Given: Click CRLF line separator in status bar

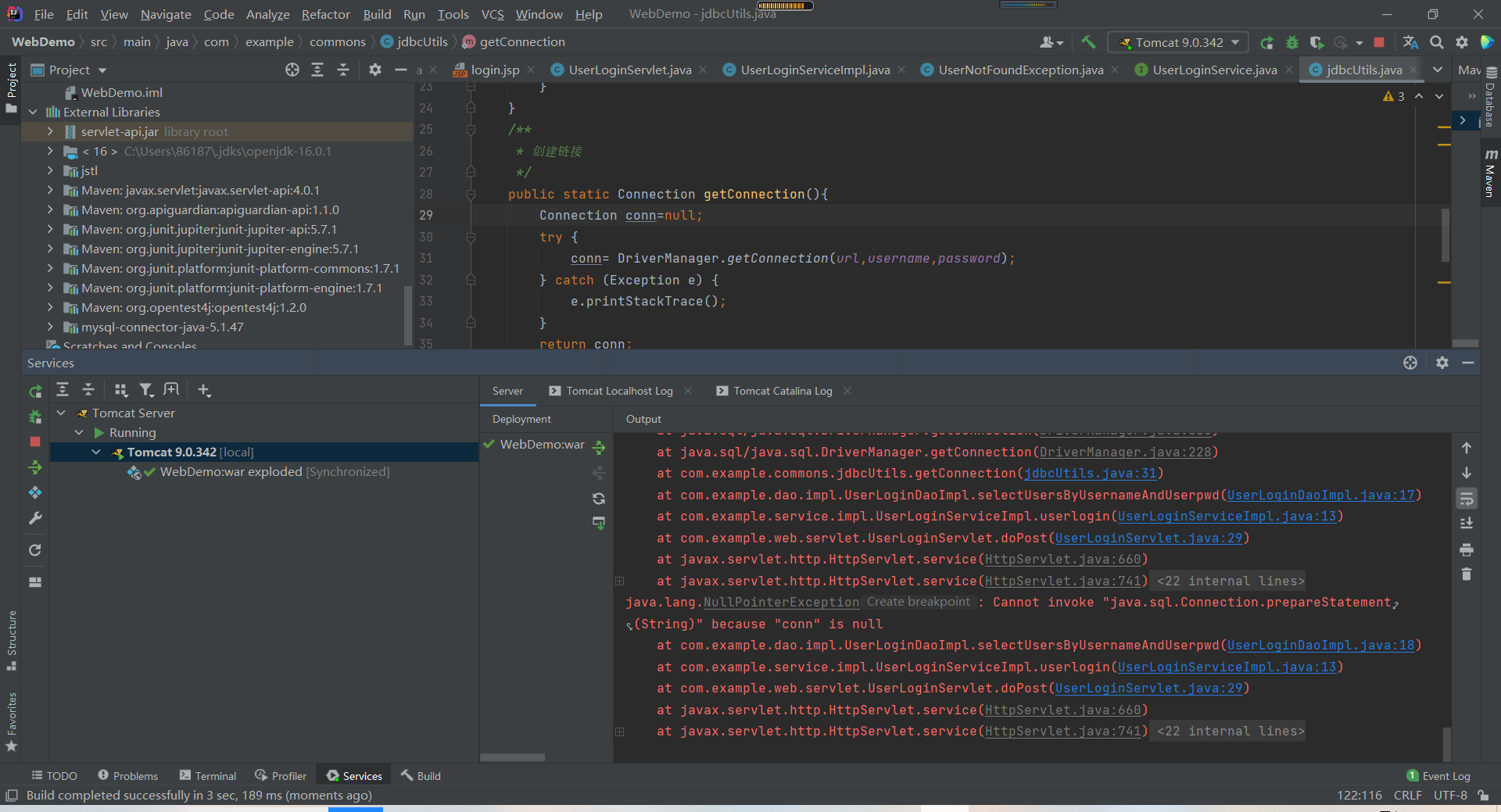Looking at the screenshot, I should 1407,795.
